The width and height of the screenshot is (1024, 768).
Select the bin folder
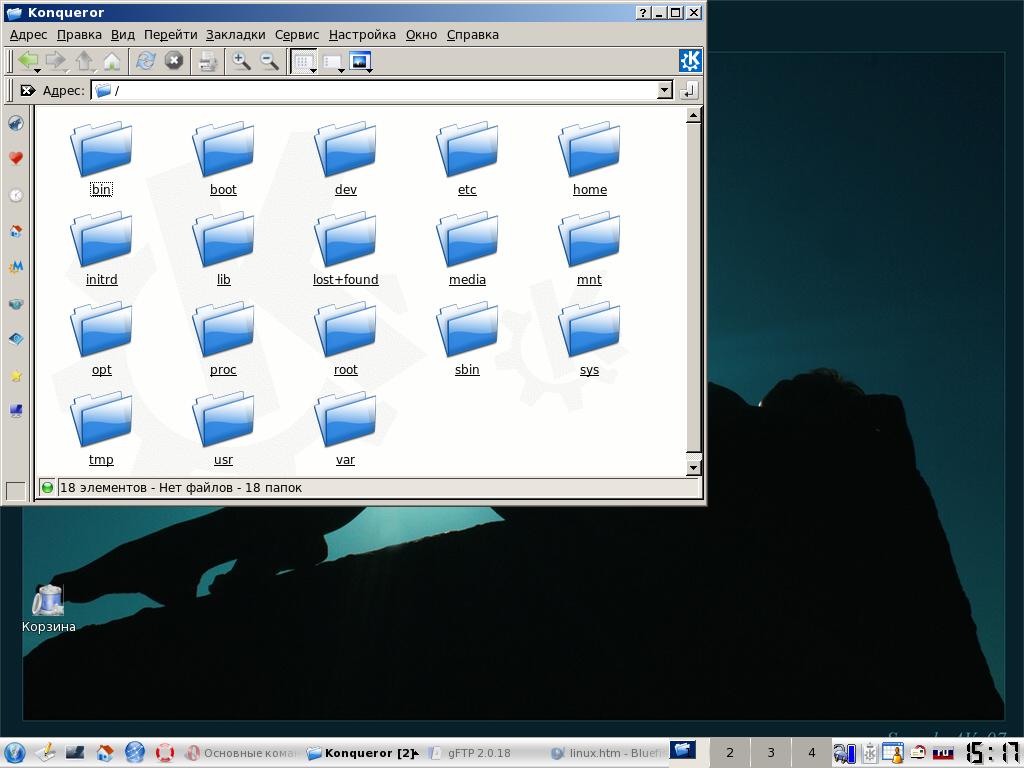click(x=101, y=159)
